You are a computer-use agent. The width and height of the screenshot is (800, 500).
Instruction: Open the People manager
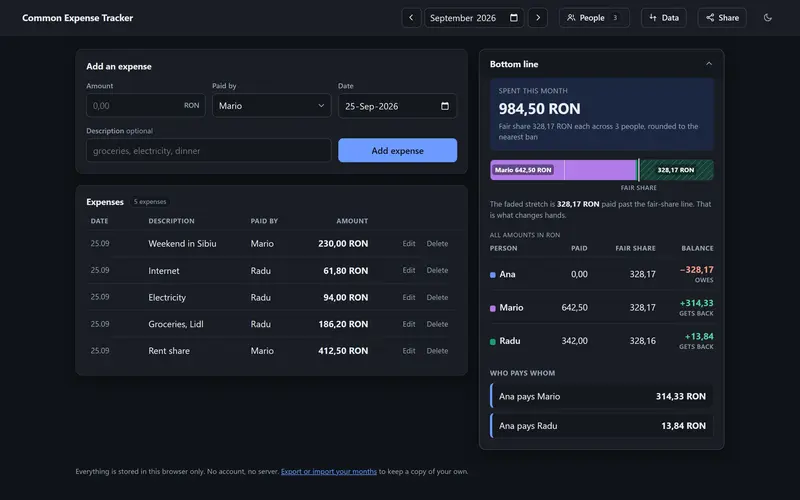[594, 18]
